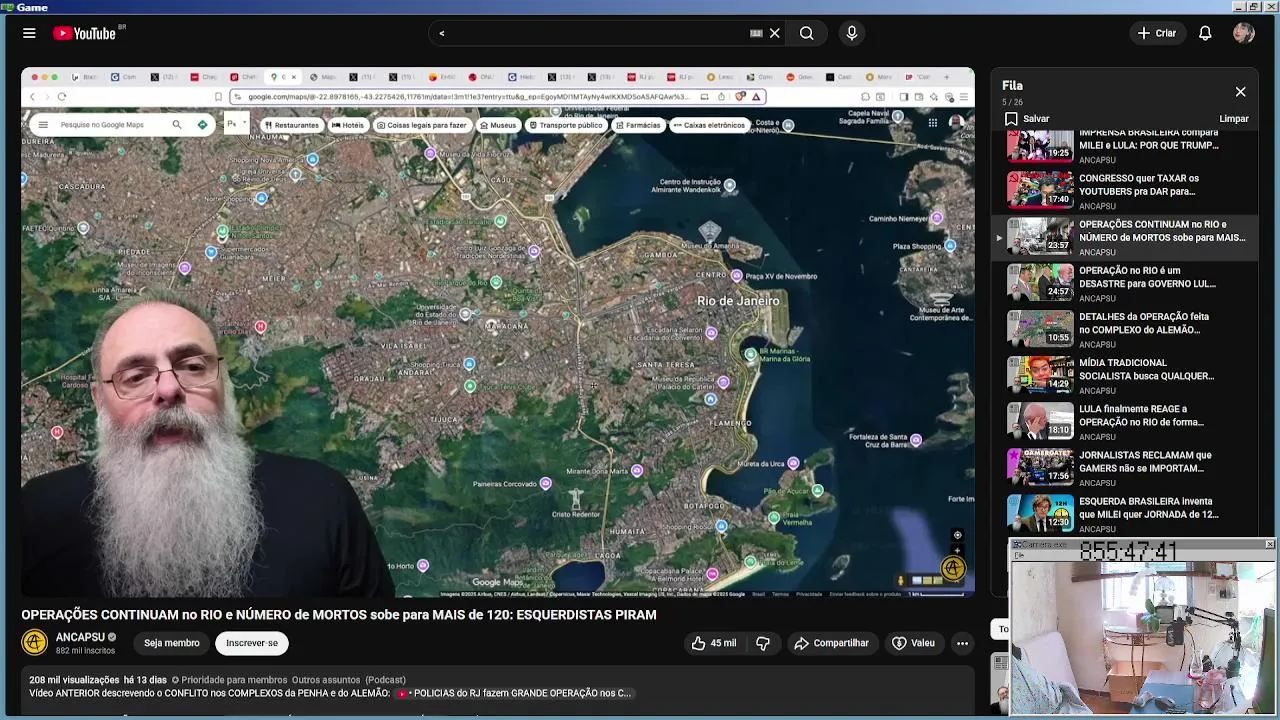Play queue video OPERAÇÃO no RIO é um DESASTRE
Viewport: 1280px width, 720px height.
pyautogui.click(x=1125, y=283)
